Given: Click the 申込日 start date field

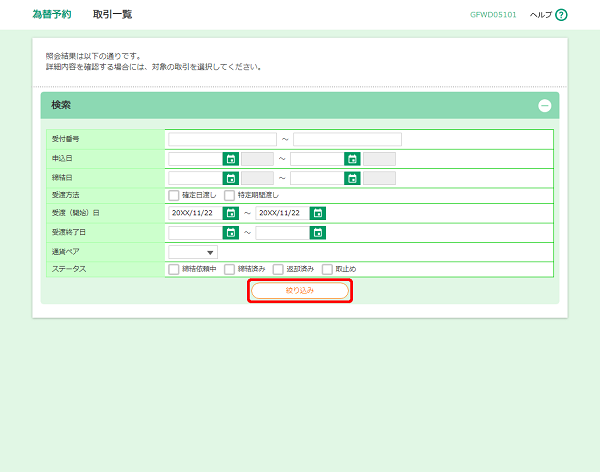Looking at the screenshot, I should pyautogui.click(x=196, y=159).
